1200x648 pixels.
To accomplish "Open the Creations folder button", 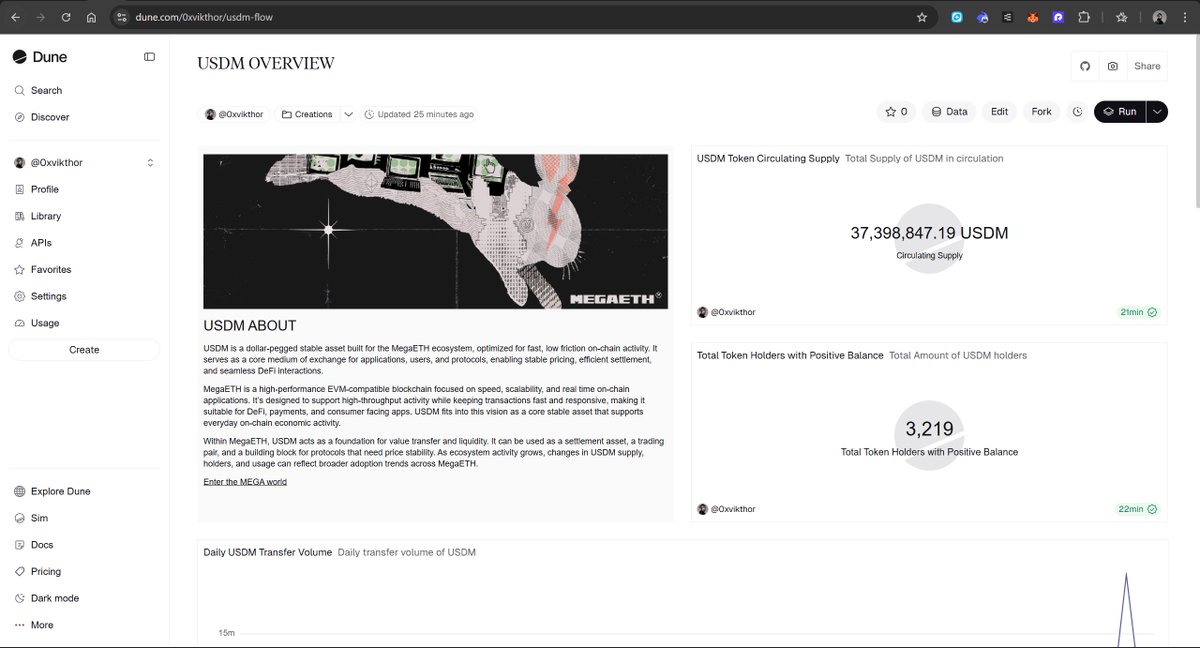I will click(x=307, y=114).
